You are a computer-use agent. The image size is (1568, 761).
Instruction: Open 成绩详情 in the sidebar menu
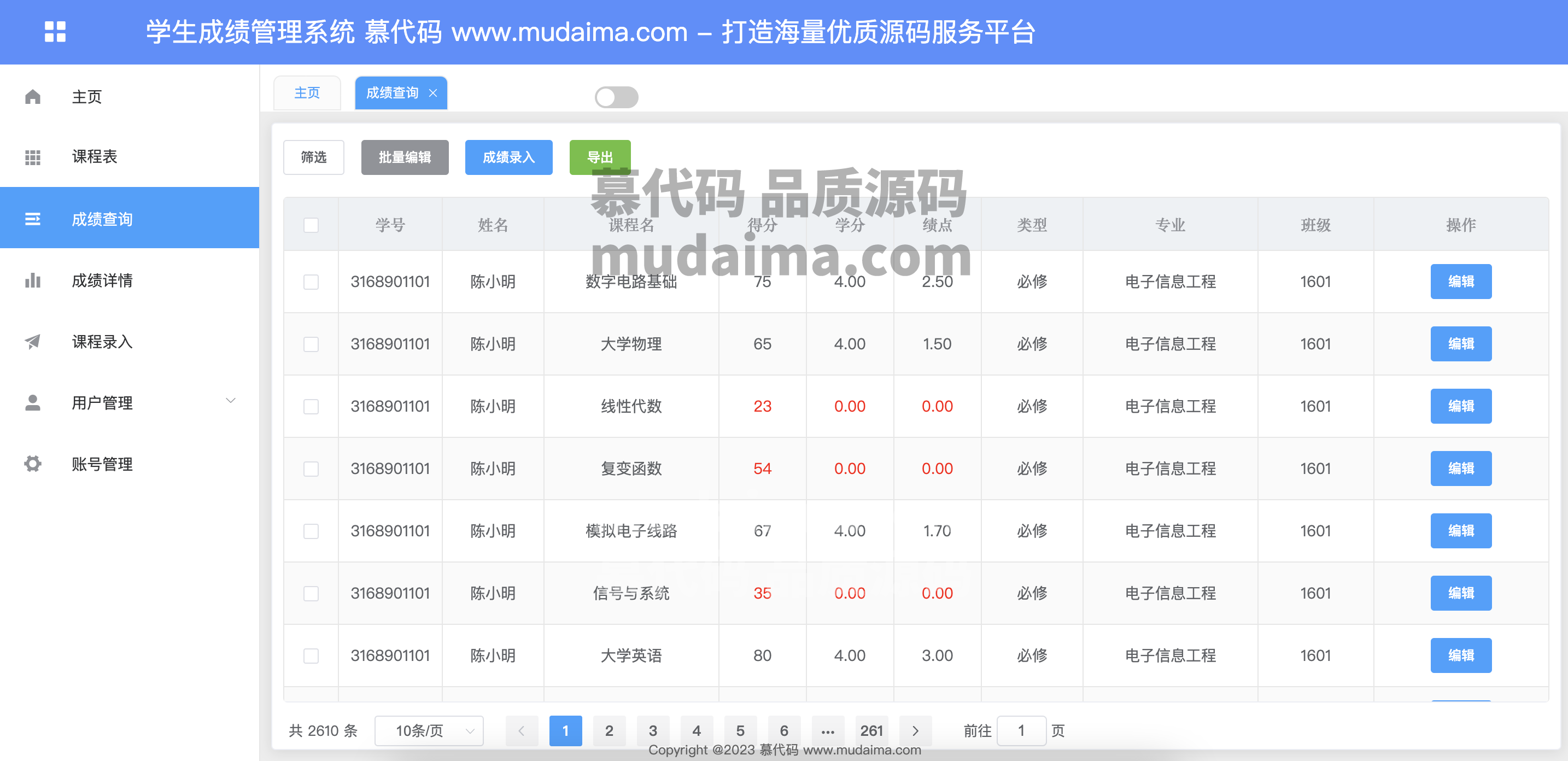click(130, 280)
